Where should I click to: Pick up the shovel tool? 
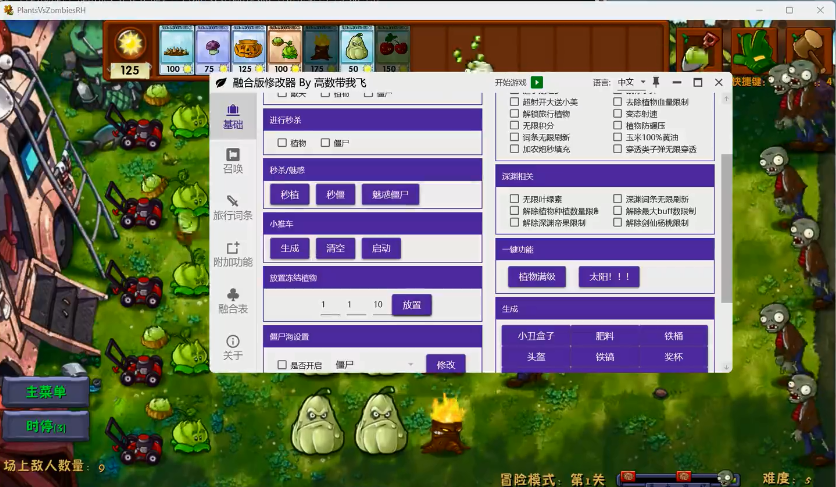[700, 52]
